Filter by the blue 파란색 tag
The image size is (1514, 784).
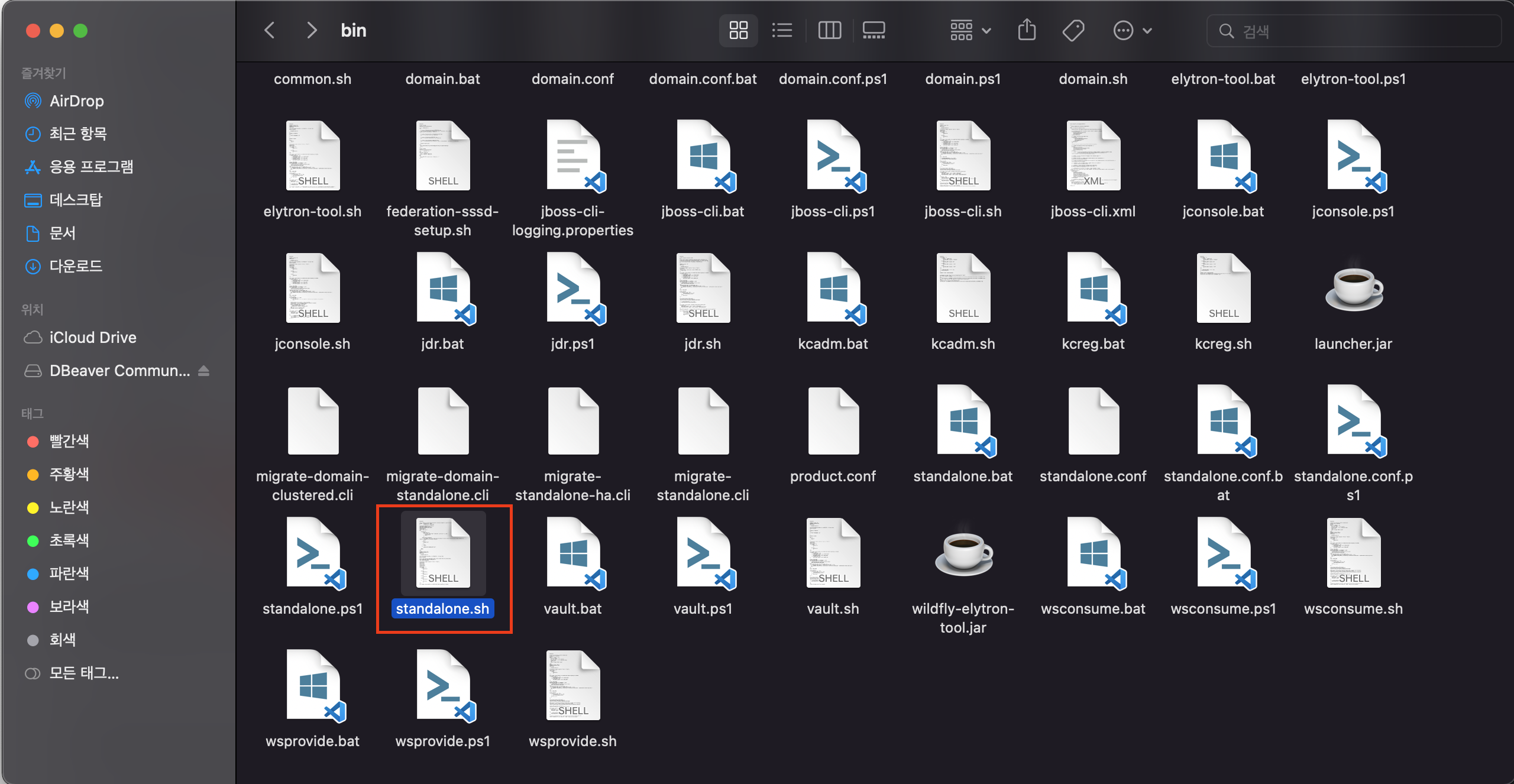pos(69,574)
